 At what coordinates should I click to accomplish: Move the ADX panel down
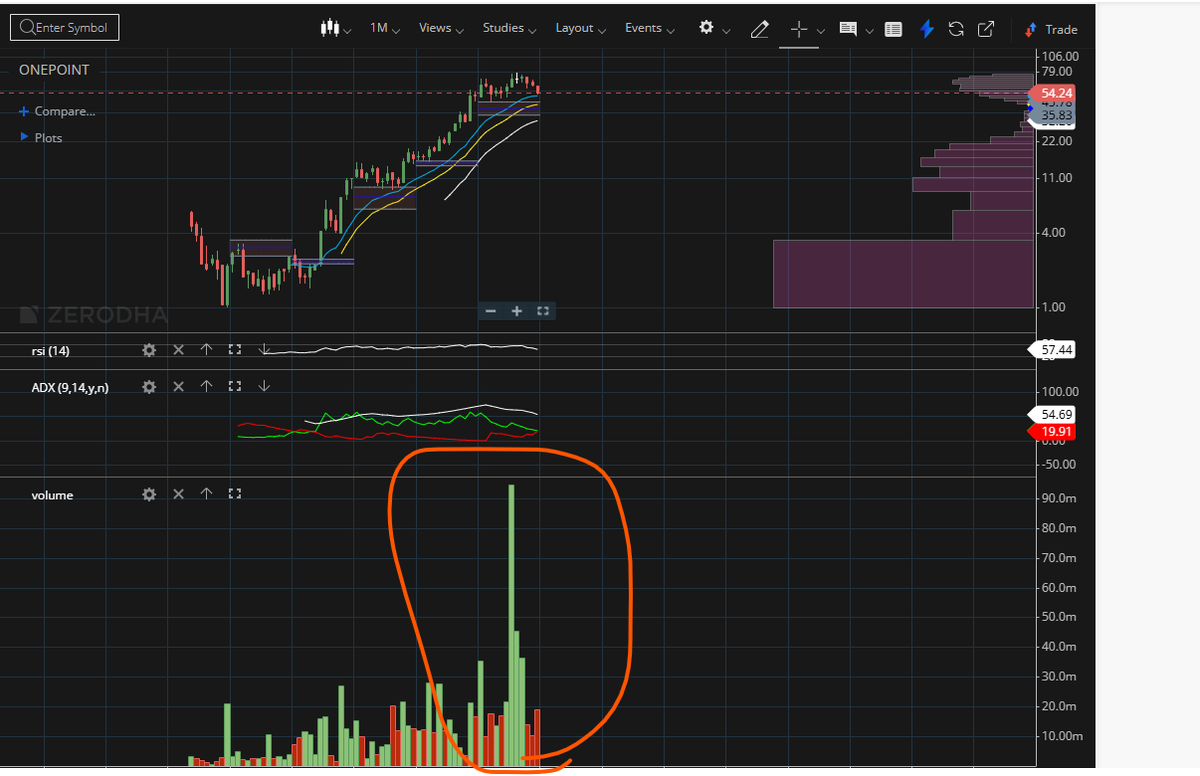coord(264,386)
